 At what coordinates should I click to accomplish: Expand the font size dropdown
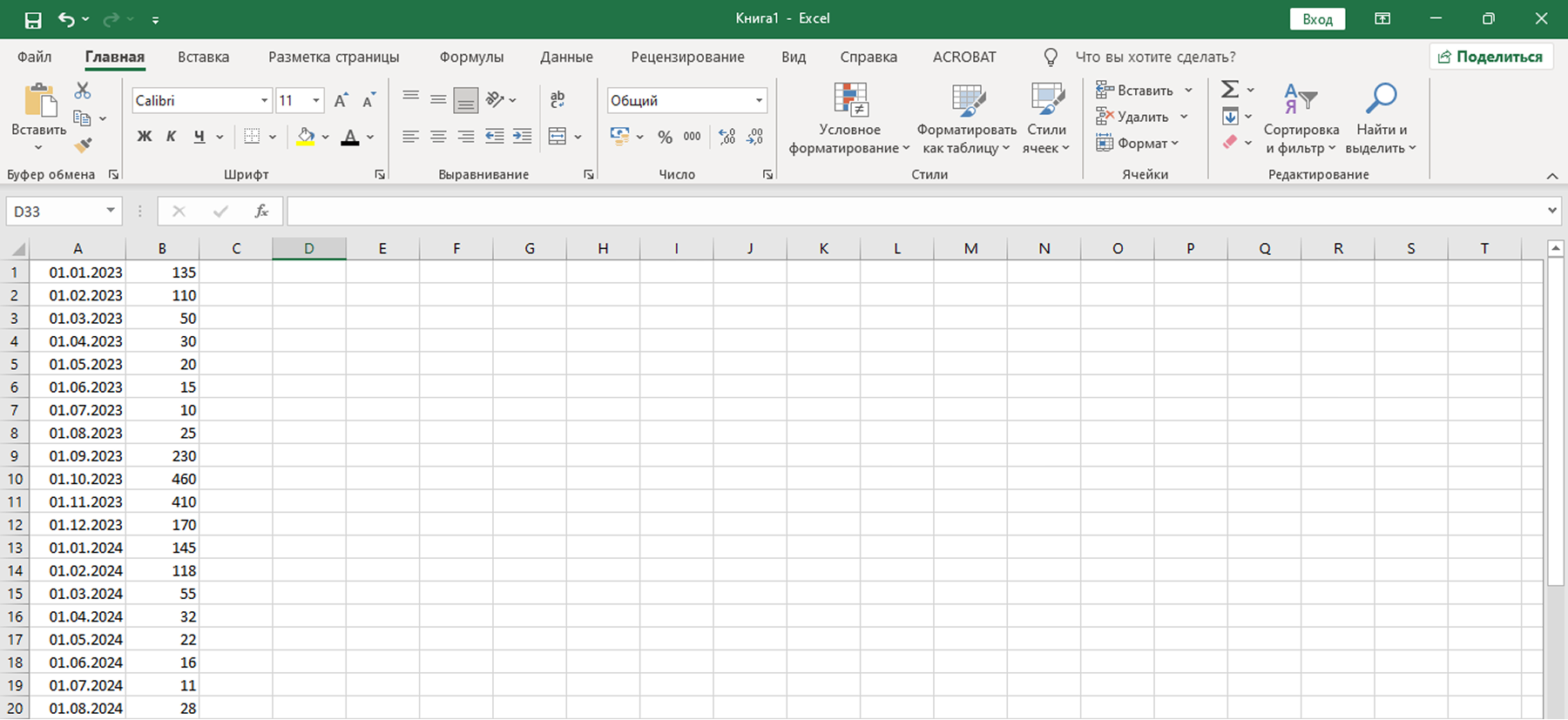click(316, 101)
